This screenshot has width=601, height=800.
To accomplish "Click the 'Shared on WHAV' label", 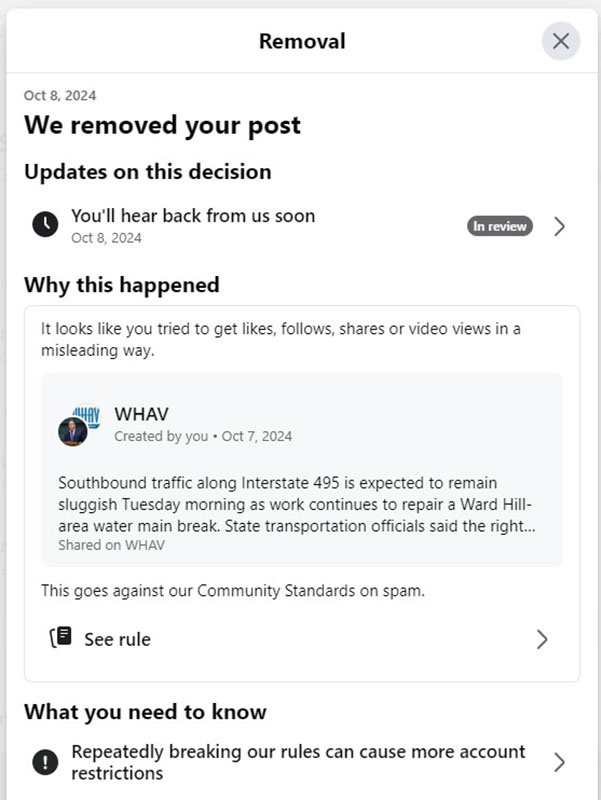I will [111, 546].
